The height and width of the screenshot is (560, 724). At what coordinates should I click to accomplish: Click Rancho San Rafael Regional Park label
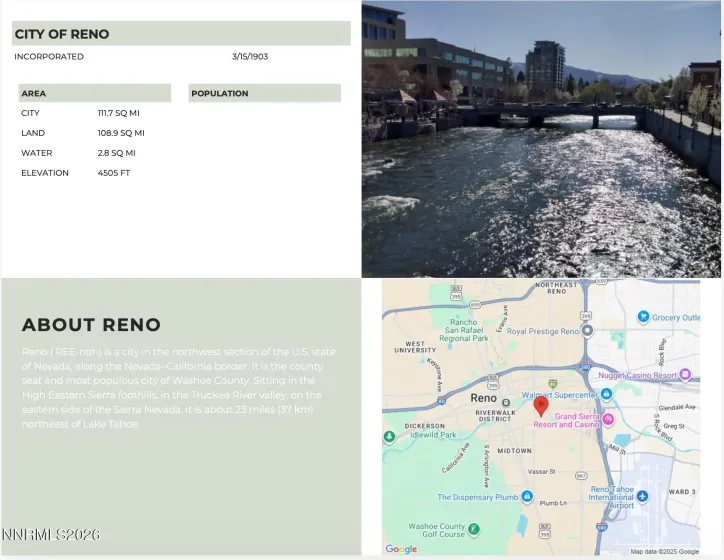(x=464, y=330)
